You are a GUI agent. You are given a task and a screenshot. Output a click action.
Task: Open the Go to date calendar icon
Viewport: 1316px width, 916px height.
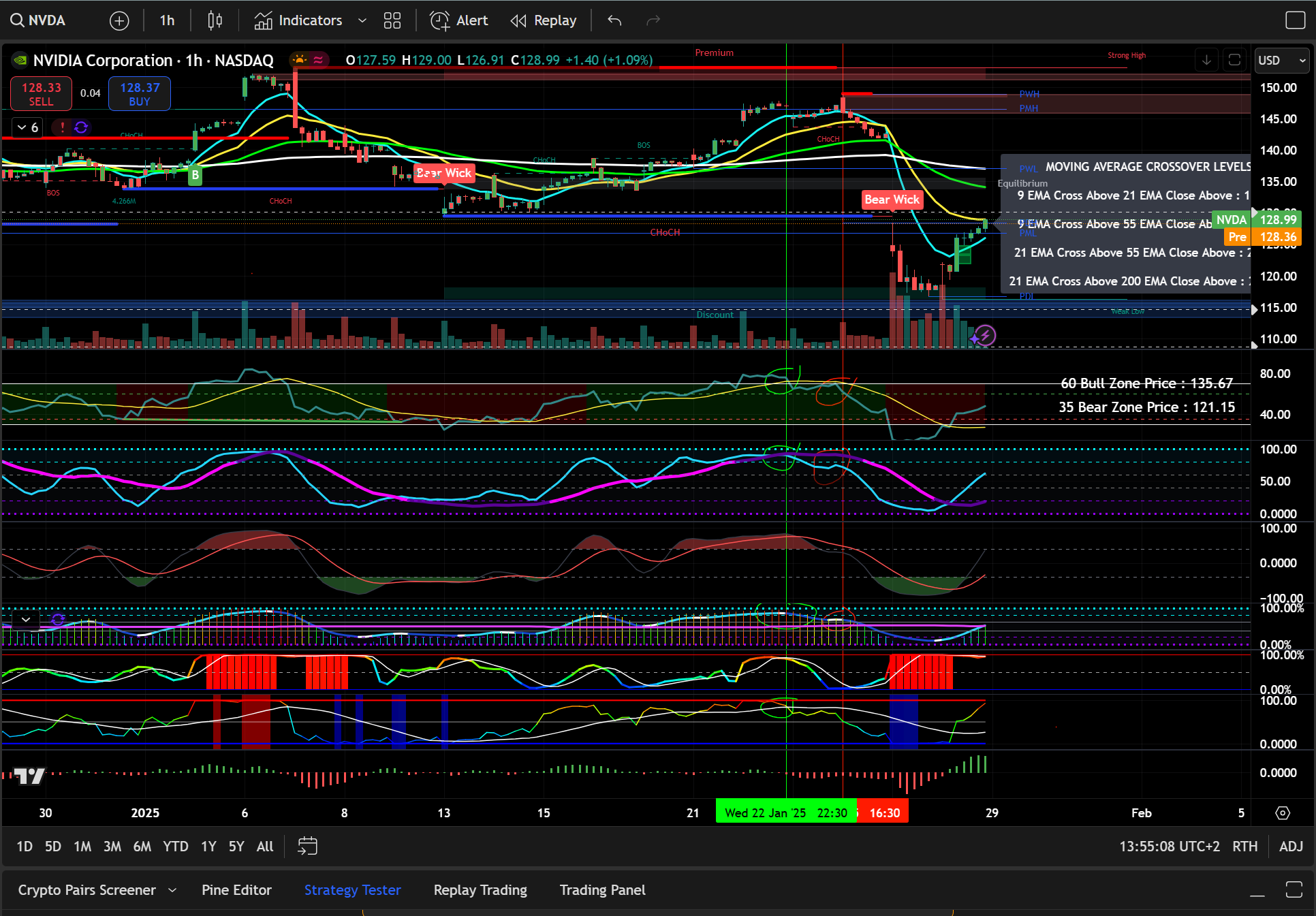(x=308, y=847)
